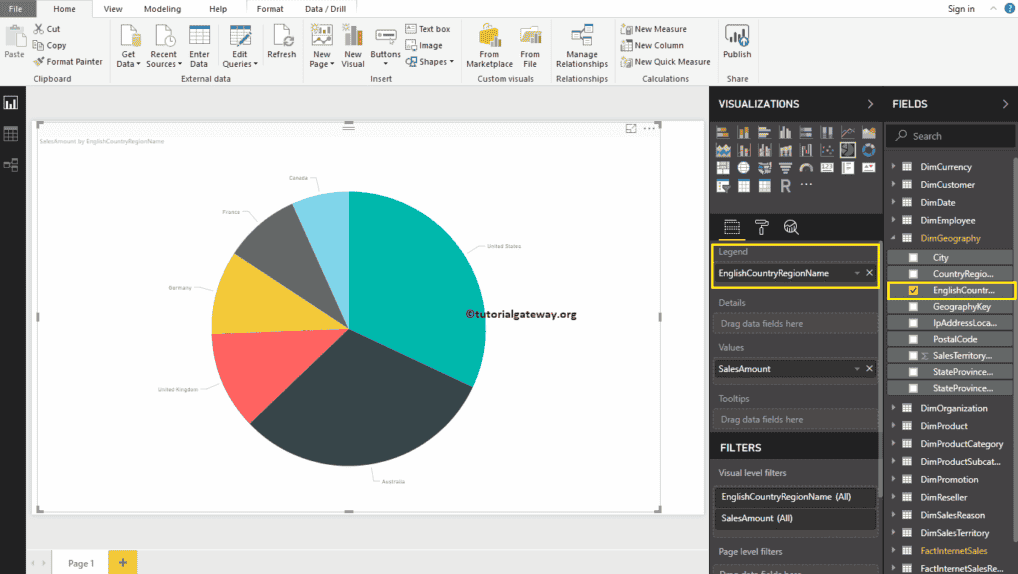The image size is (1018, 574).
Task: Select the waterfall chart visualization icon
Action: point(806,150)
